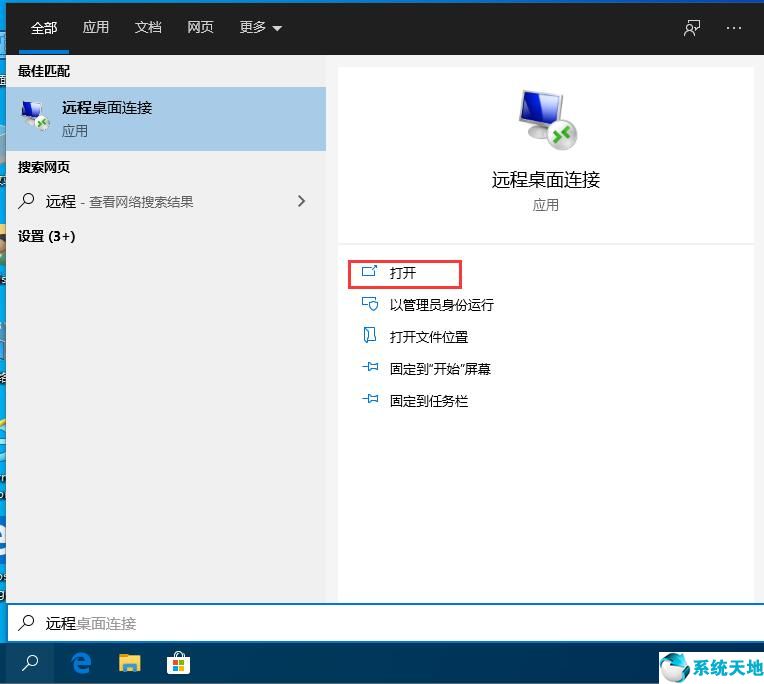Switch to the 应用 tab
Image resolution: width=764 pixels, height=684 pixels.
96,27
